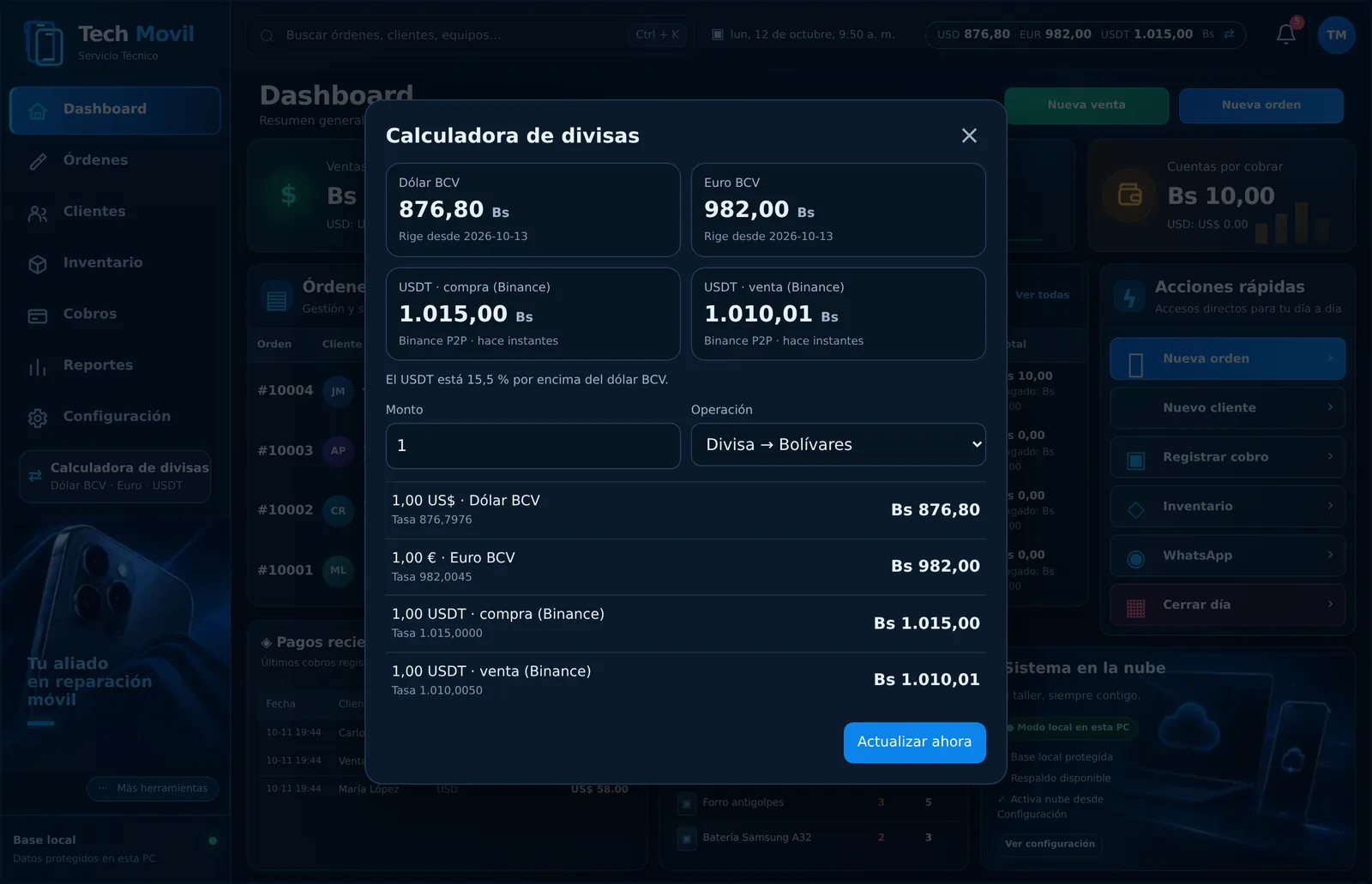
Task: Select the Dólar BCV rate card
Action: pyautogui.click(x=533, y=210)
